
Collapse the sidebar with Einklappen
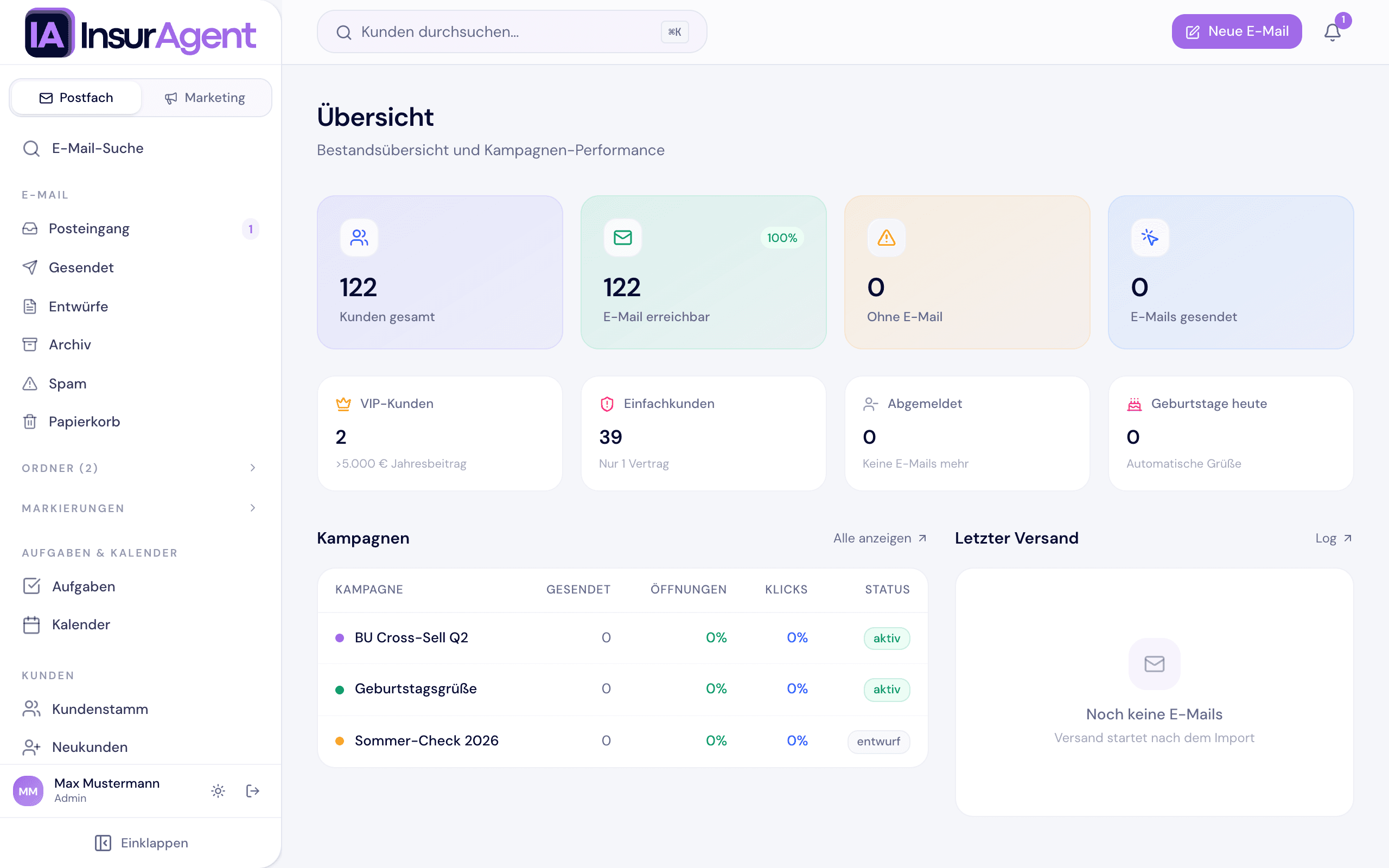(x=141, y=843)
